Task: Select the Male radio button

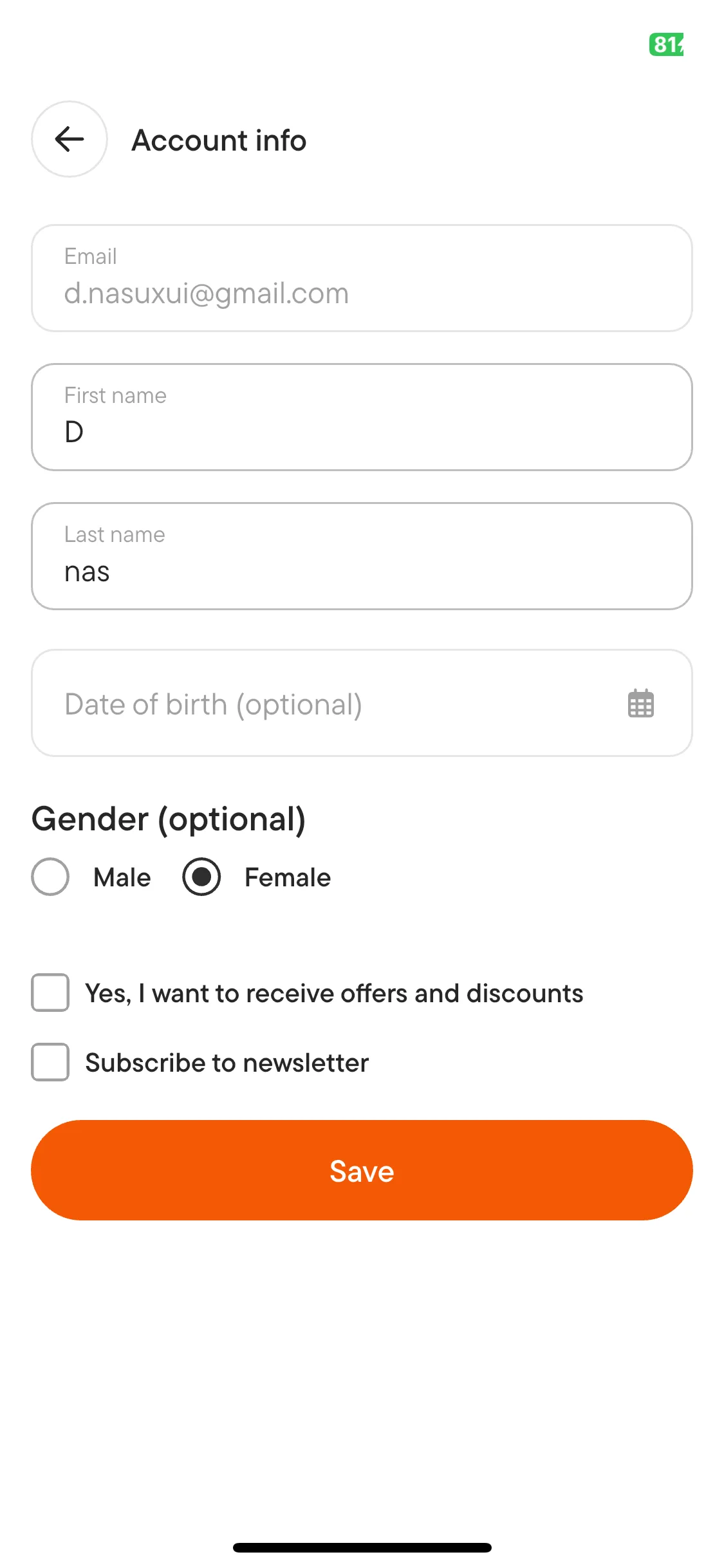Action: point(50,877)
